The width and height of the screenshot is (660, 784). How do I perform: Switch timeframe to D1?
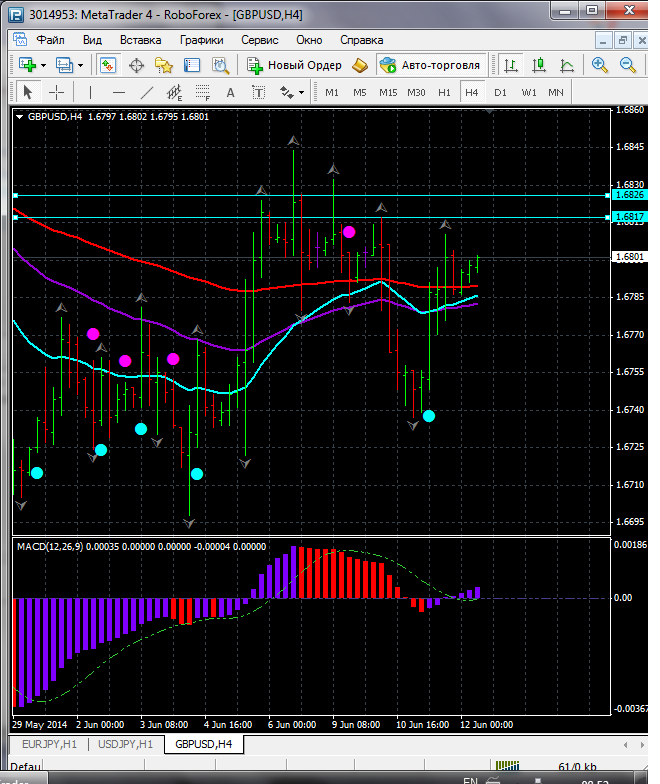click(500, 92)
